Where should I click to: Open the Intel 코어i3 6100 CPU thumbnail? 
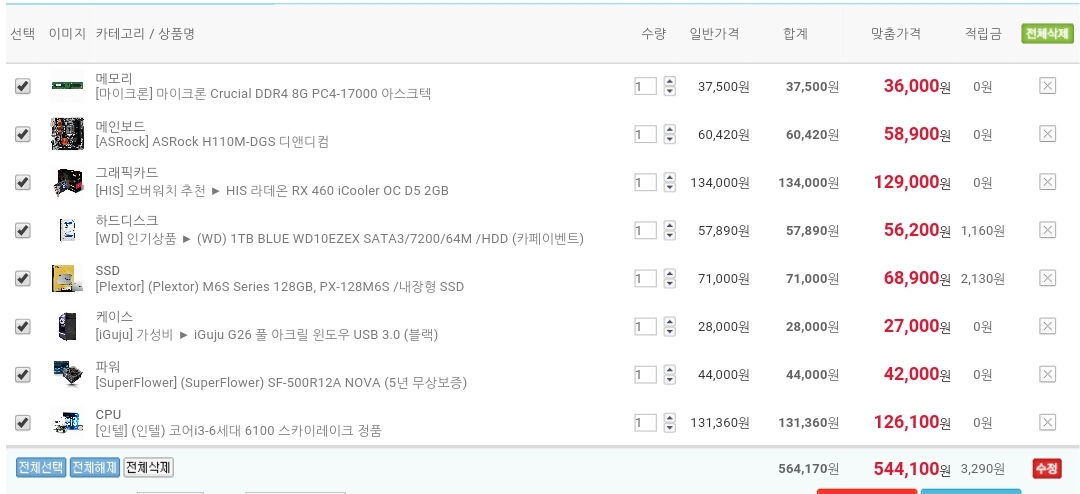click(68, 422)
